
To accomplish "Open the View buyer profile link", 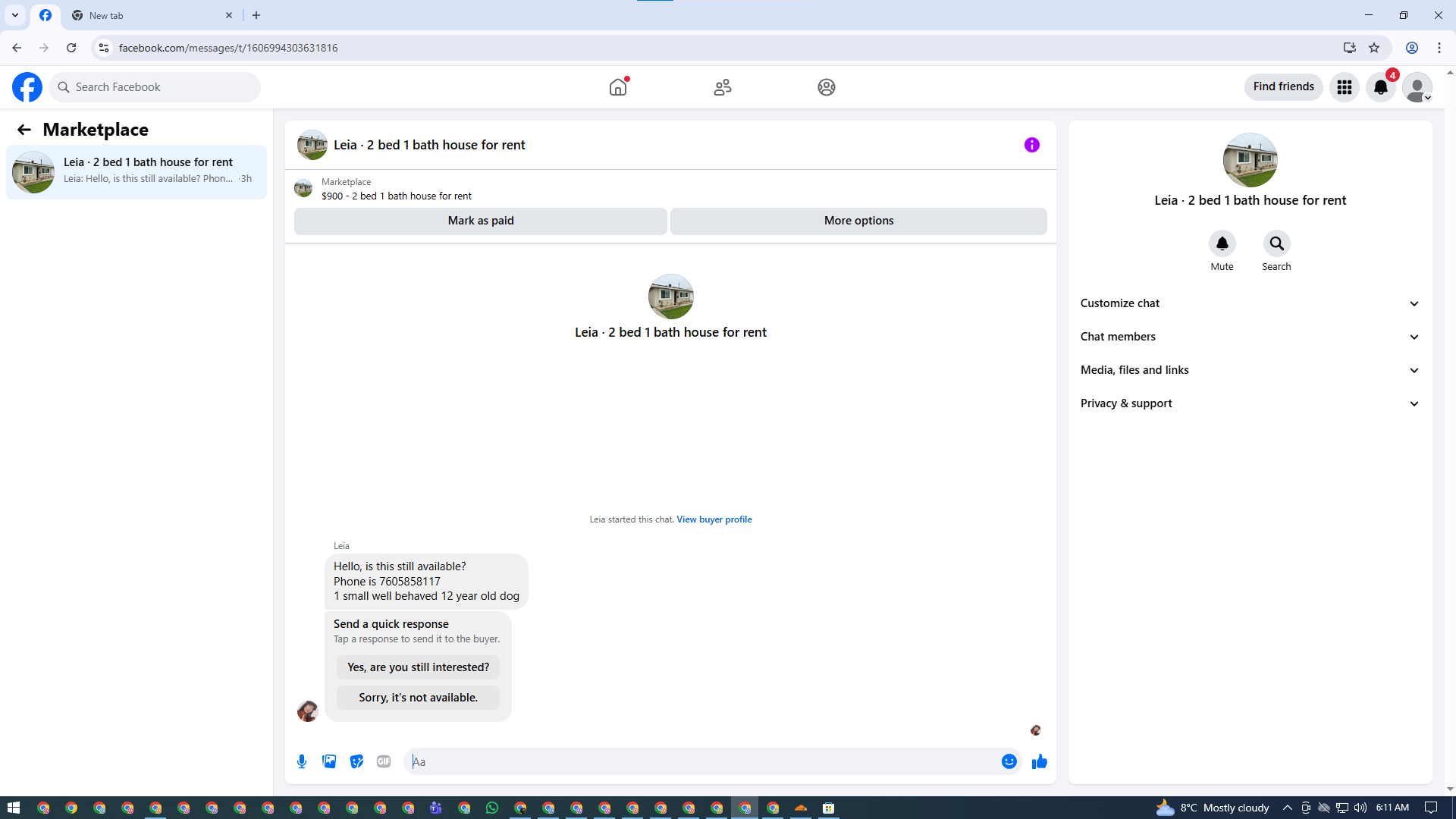I will pyautogui.click(x=714, y=519).
